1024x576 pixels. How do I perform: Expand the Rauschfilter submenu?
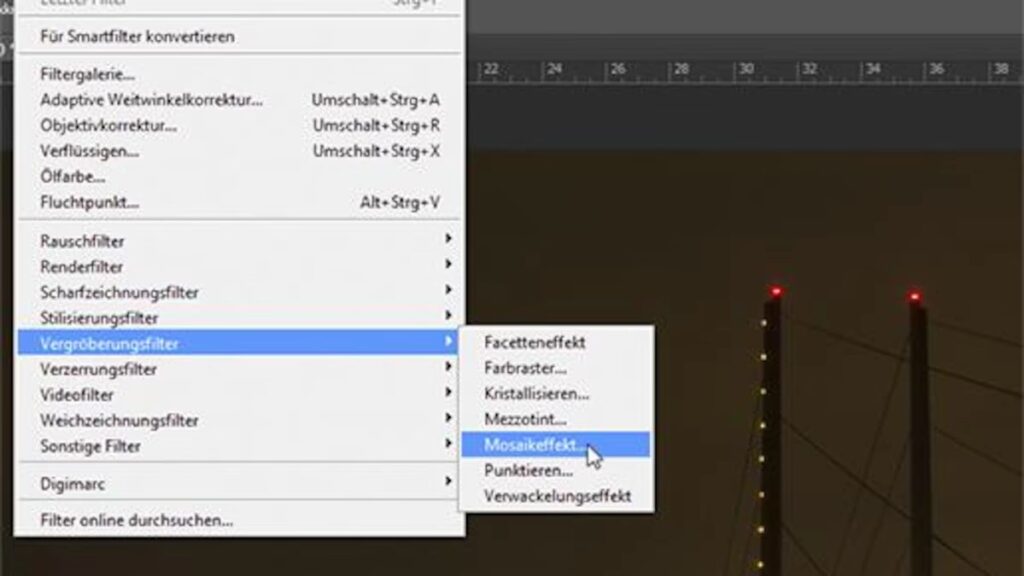[82, 241]
